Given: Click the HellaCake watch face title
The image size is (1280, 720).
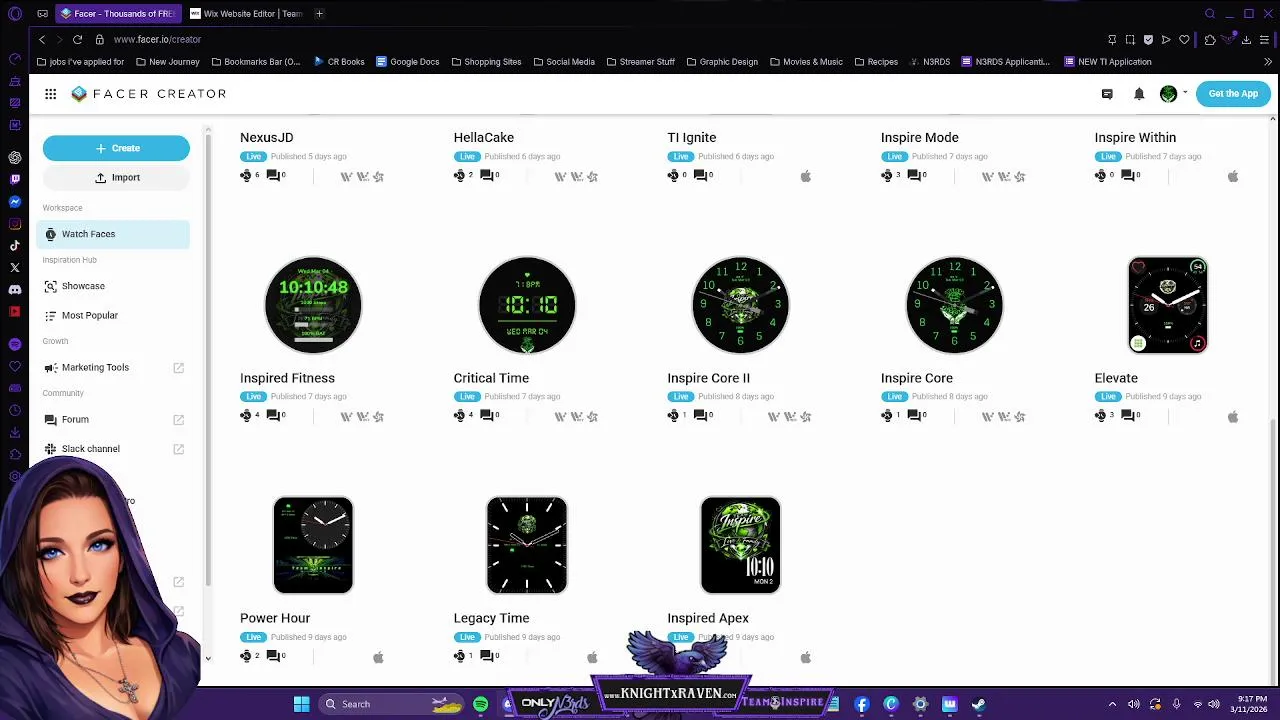Looking at the screenshot, I should [483, 138].
